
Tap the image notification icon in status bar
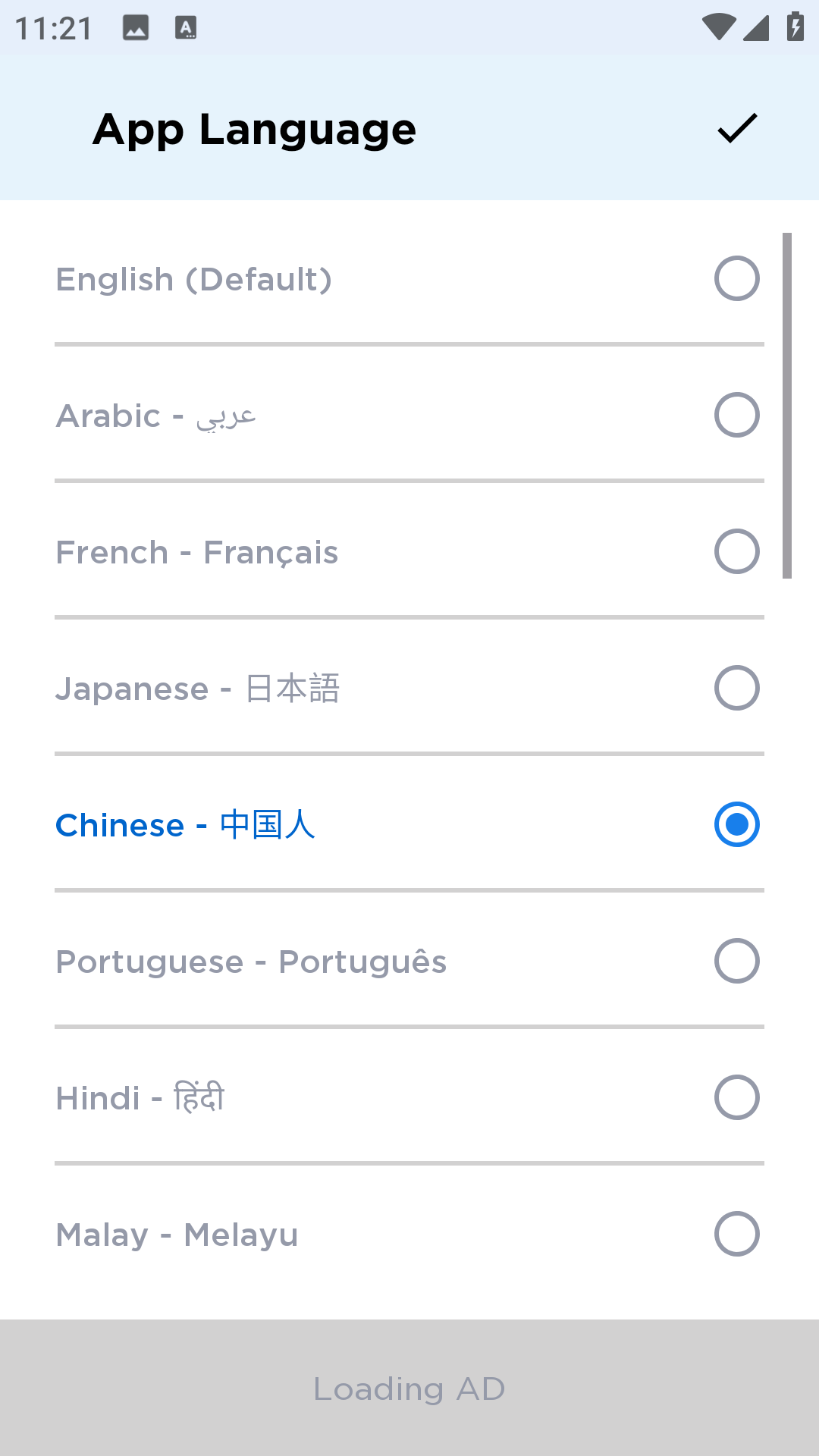click(x=136, y=28)
